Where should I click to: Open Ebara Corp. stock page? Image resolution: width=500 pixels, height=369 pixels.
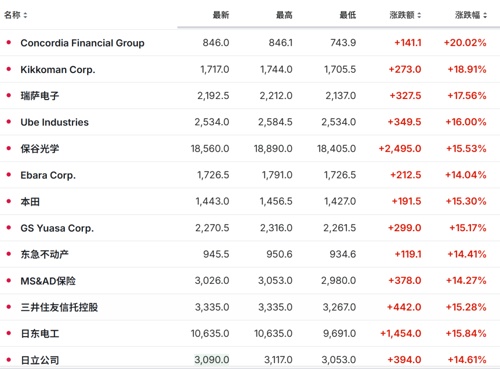pyautogui.click(x=48, y=175)
